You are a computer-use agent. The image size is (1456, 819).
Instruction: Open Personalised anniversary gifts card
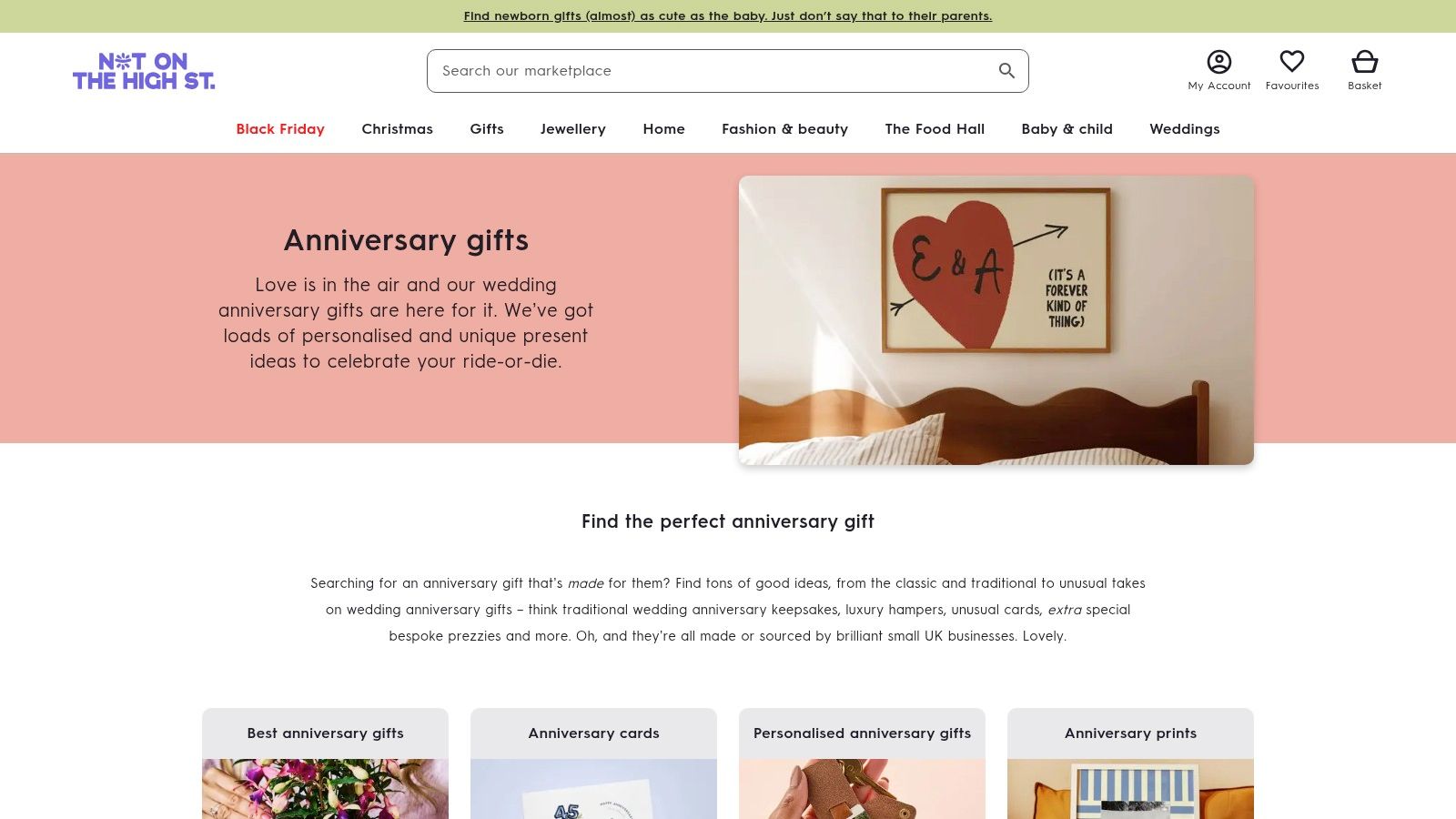click(x=862, y=763)
